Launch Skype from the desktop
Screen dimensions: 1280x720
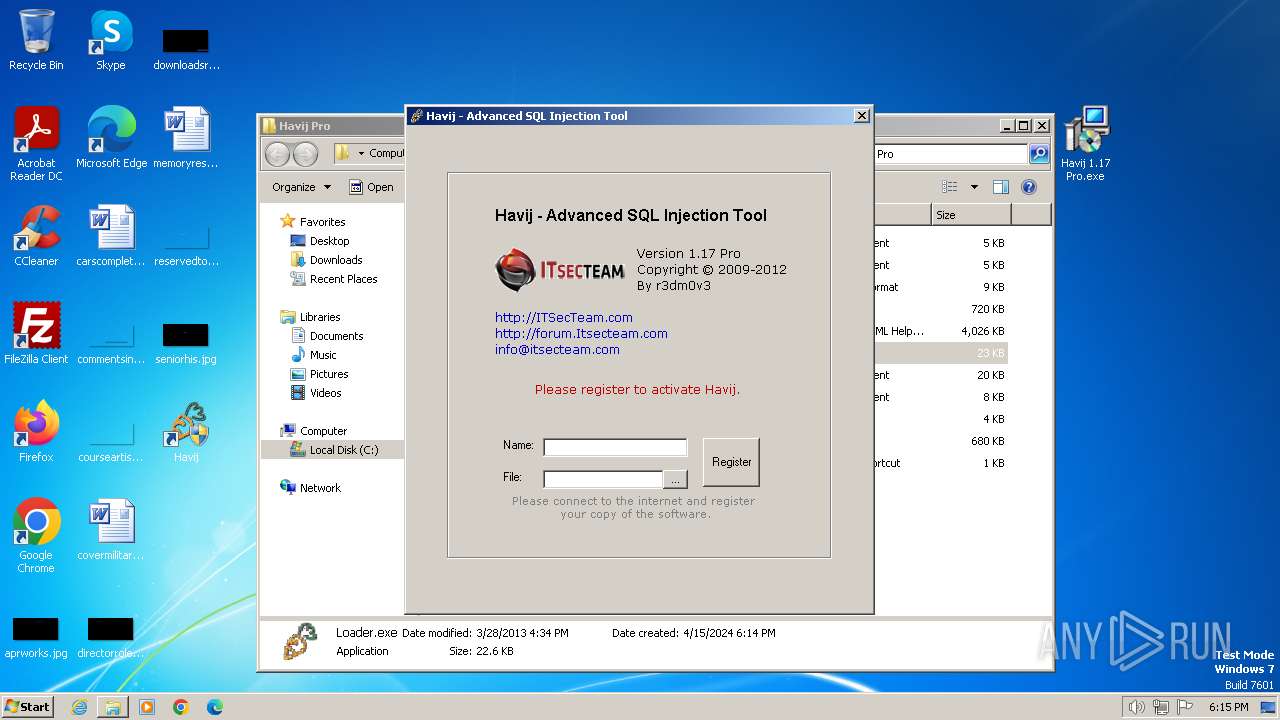[110, 40]
